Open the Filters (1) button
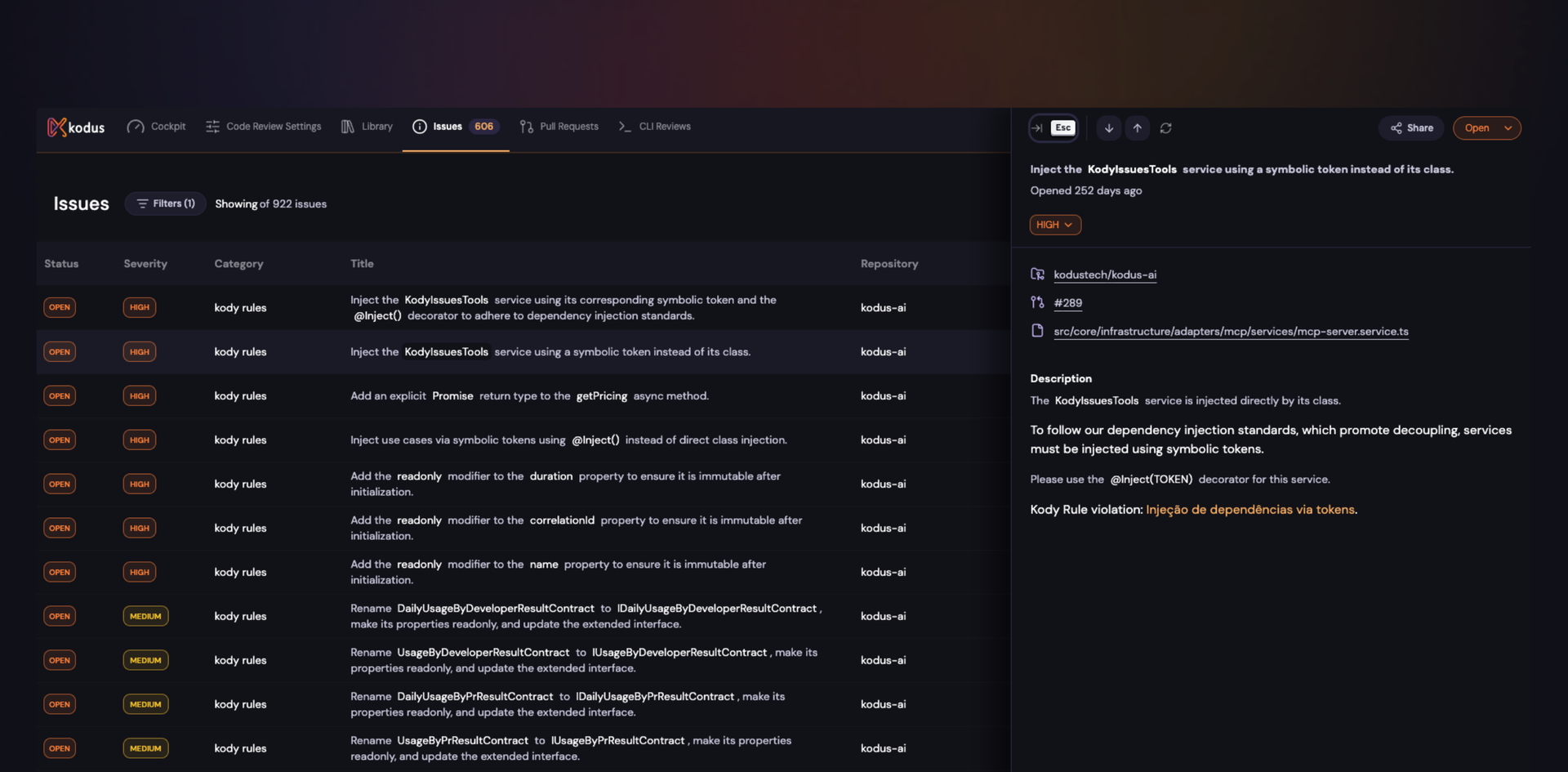 (165, 203)
